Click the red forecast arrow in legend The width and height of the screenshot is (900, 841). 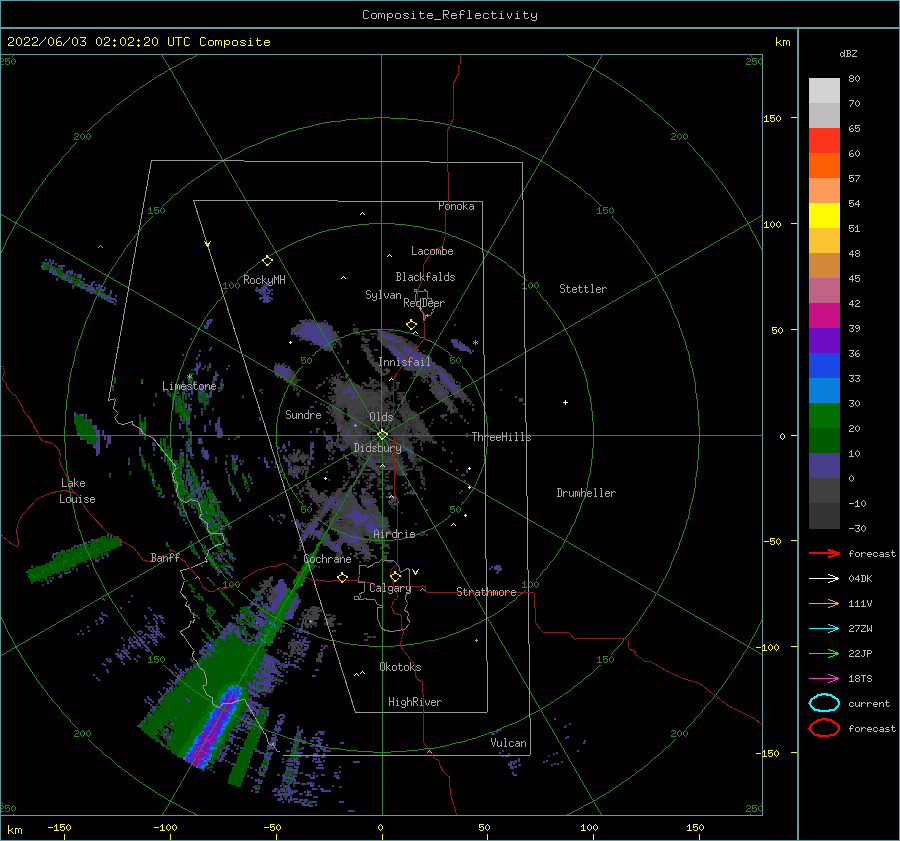[x=824, y=553]
